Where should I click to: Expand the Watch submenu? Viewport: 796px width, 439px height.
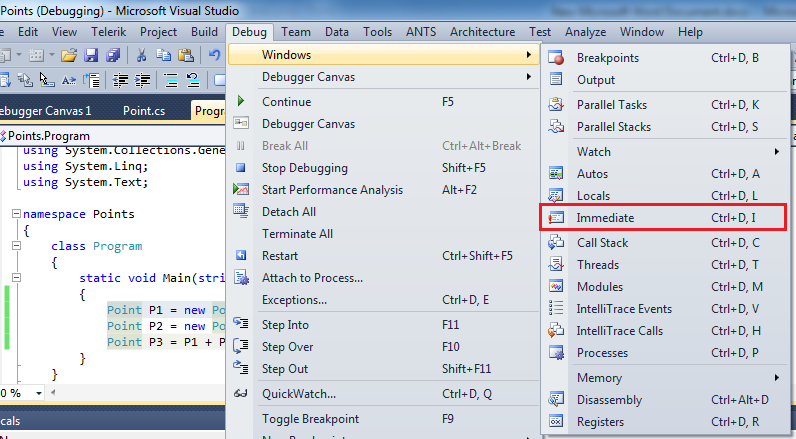coord(665,151)
